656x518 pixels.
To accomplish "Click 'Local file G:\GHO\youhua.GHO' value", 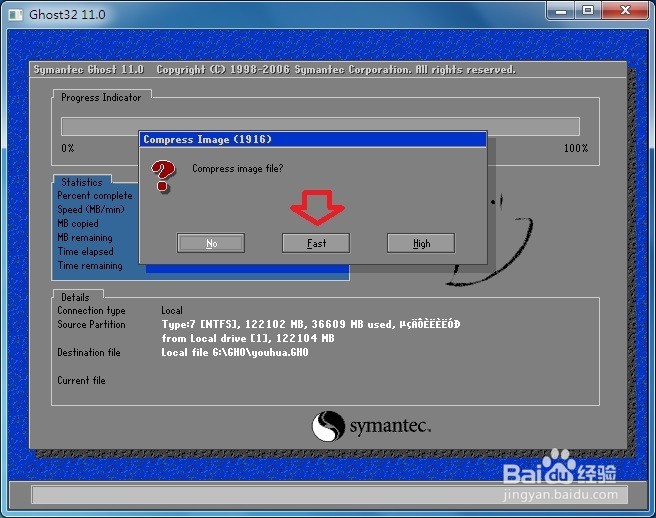I will 235,352.
